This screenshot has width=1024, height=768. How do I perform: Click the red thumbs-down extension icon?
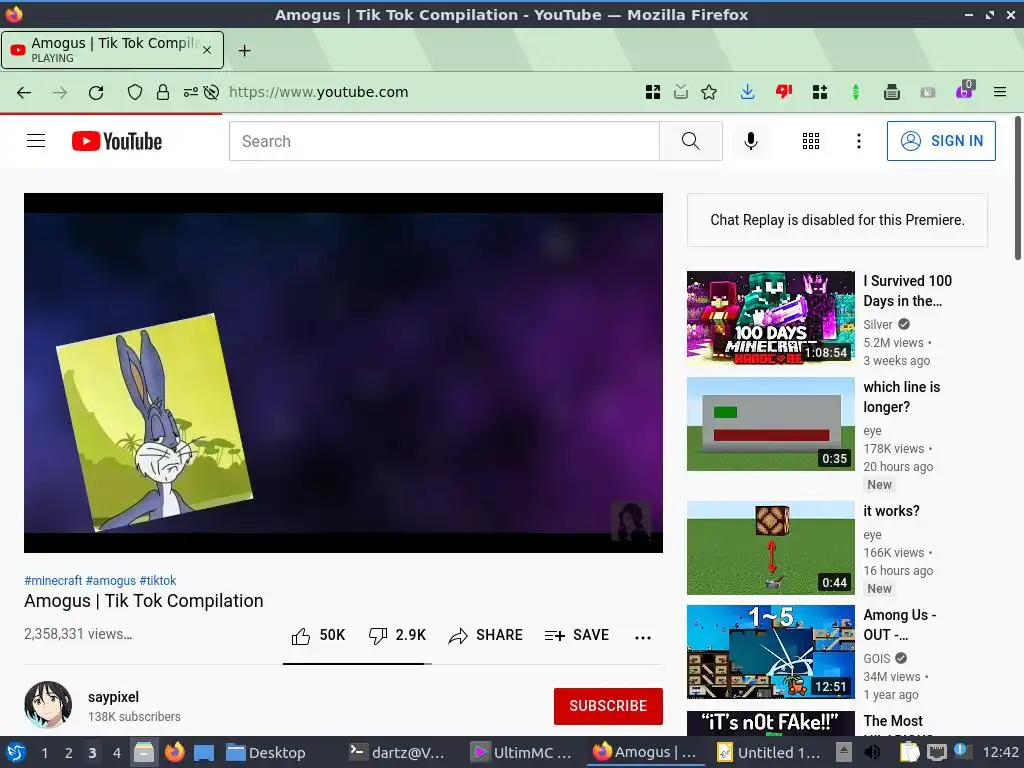click(x=784, y=92)
